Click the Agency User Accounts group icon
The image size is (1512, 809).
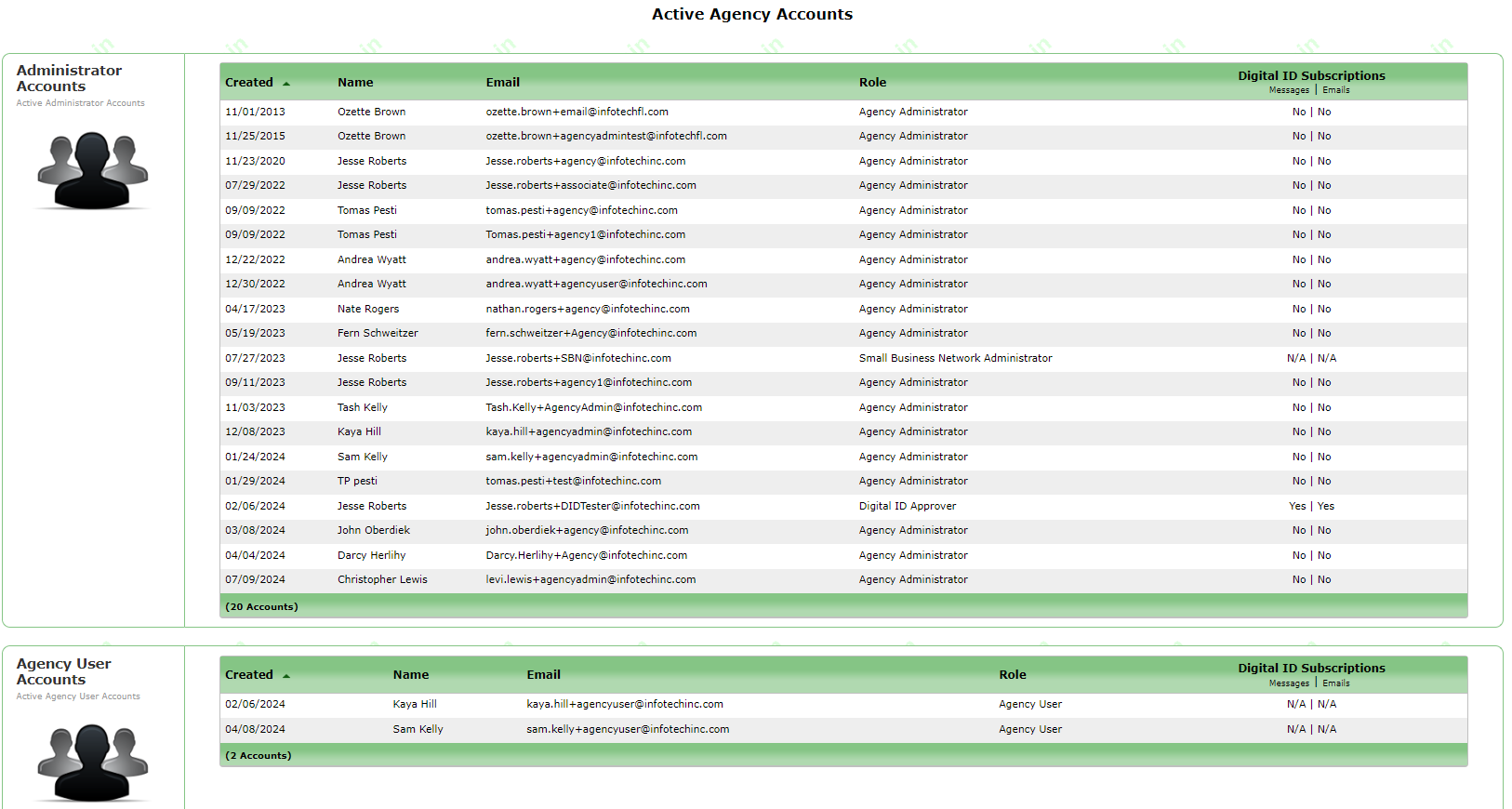(92, 763)
